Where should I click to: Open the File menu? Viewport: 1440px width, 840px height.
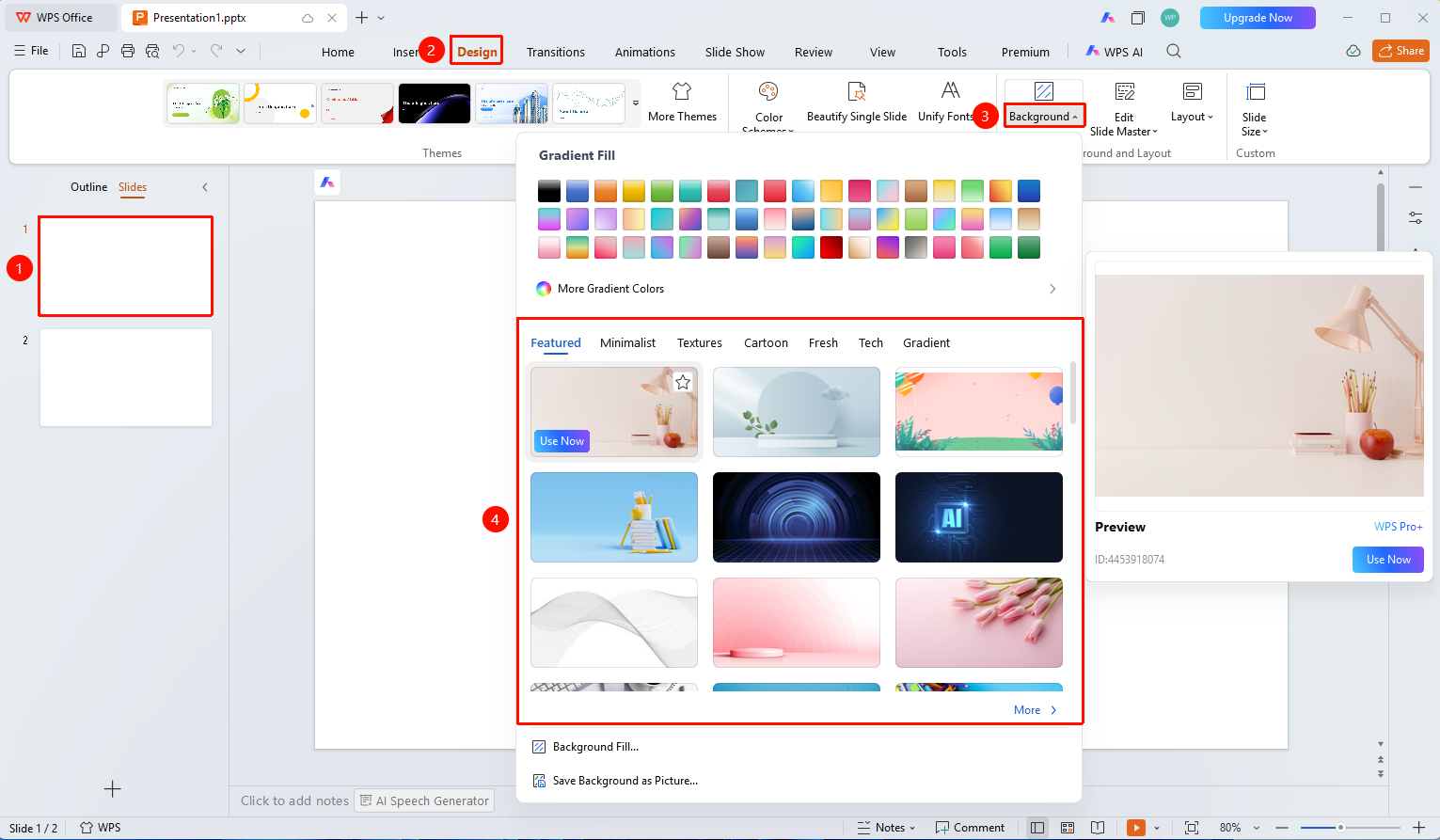[31, 51]
